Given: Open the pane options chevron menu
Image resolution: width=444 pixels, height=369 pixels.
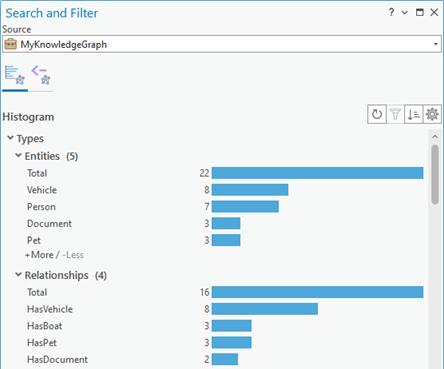Looking at the screenshot, I should [405, 13].
